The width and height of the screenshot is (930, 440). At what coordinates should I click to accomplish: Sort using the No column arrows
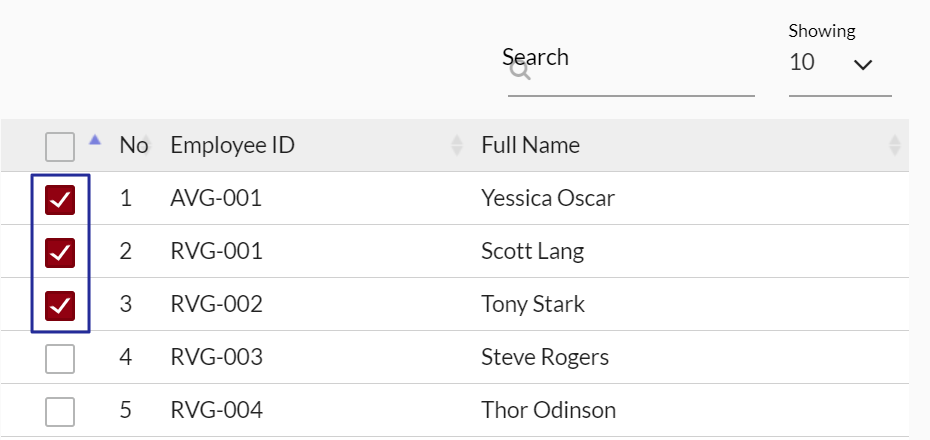[x=147, y=146]
